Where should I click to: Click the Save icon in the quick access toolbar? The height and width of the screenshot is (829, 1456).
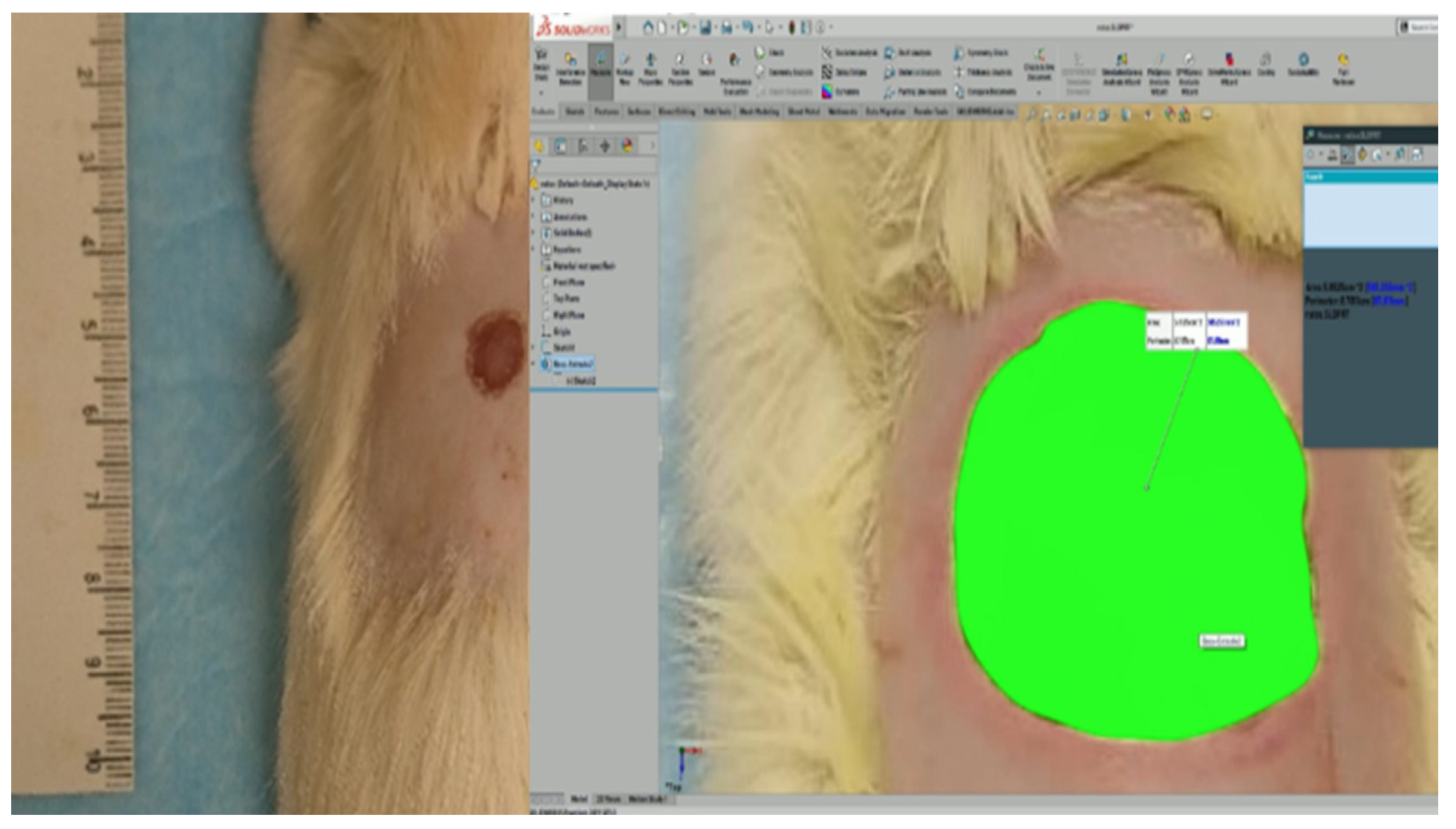point(705,27)
